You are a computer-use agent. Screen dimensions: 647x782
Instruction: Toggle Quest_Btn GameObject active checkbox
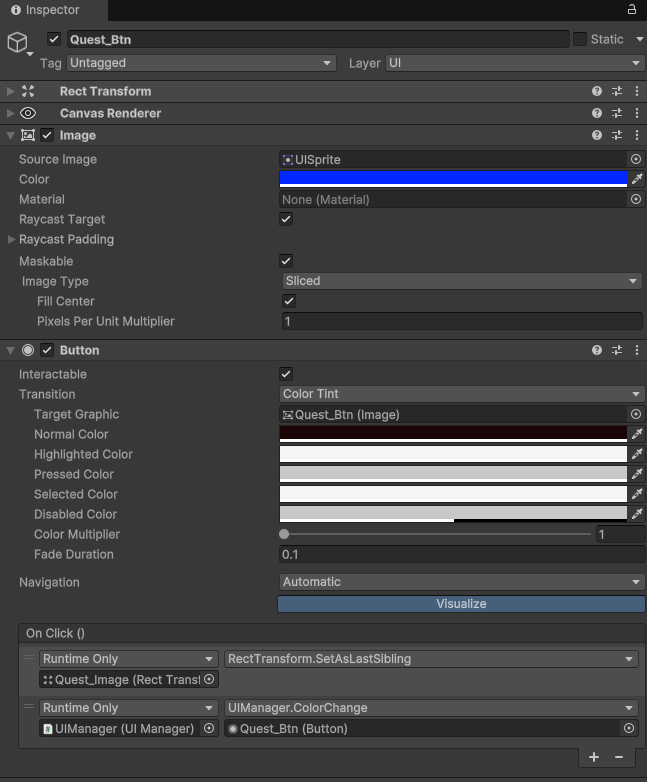pos(54,39)
